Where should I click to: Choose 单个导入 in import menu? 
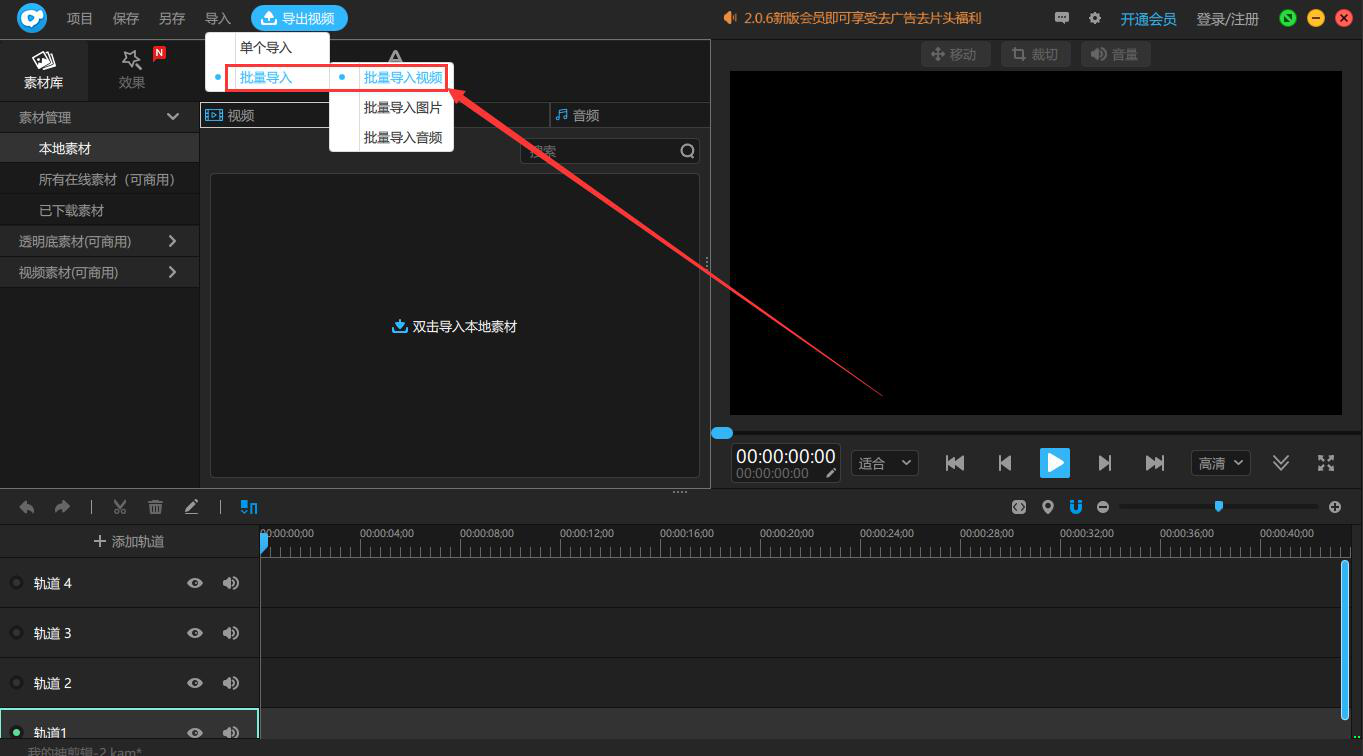click(x=266, y=47)
